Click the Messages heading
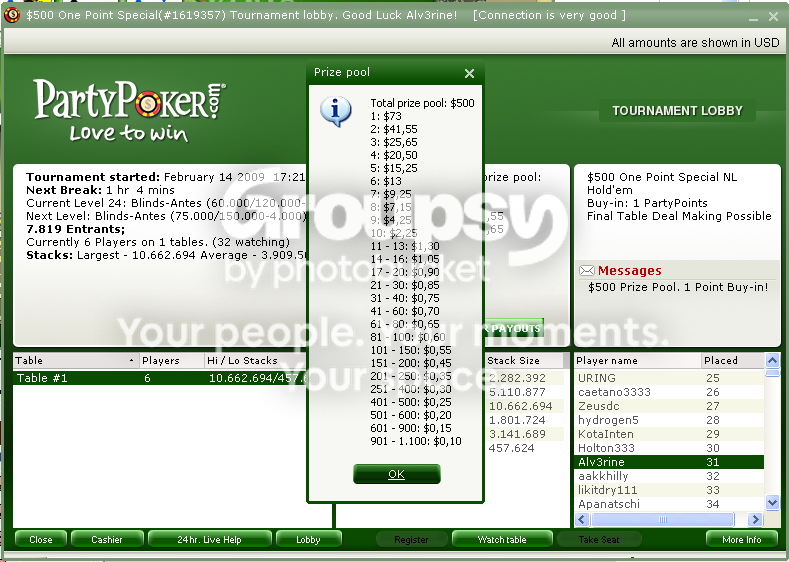The image size is (789, 562). point(629,271)
